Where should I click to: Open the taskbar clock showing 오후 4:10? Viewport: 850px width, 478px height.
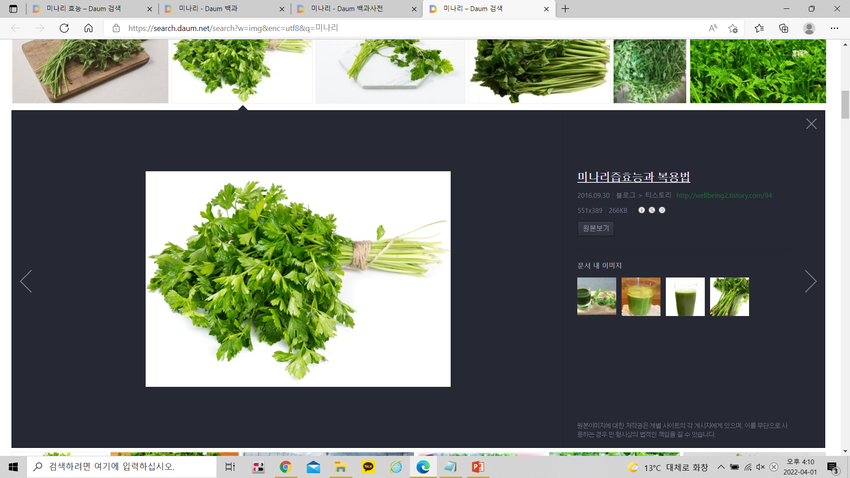click(x=800, y=467)
